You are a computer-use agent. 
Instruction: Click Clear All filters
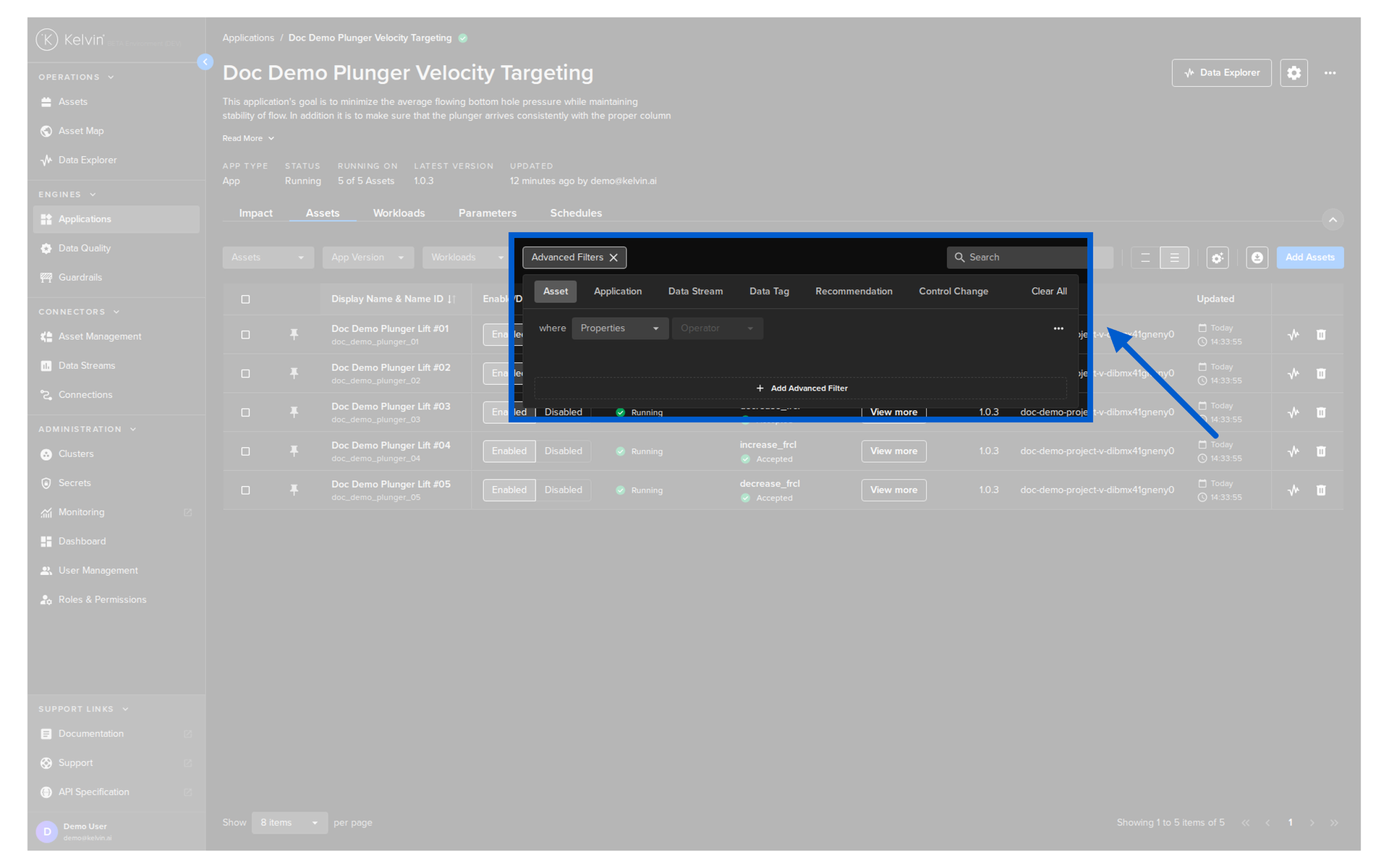(1048, 292)
